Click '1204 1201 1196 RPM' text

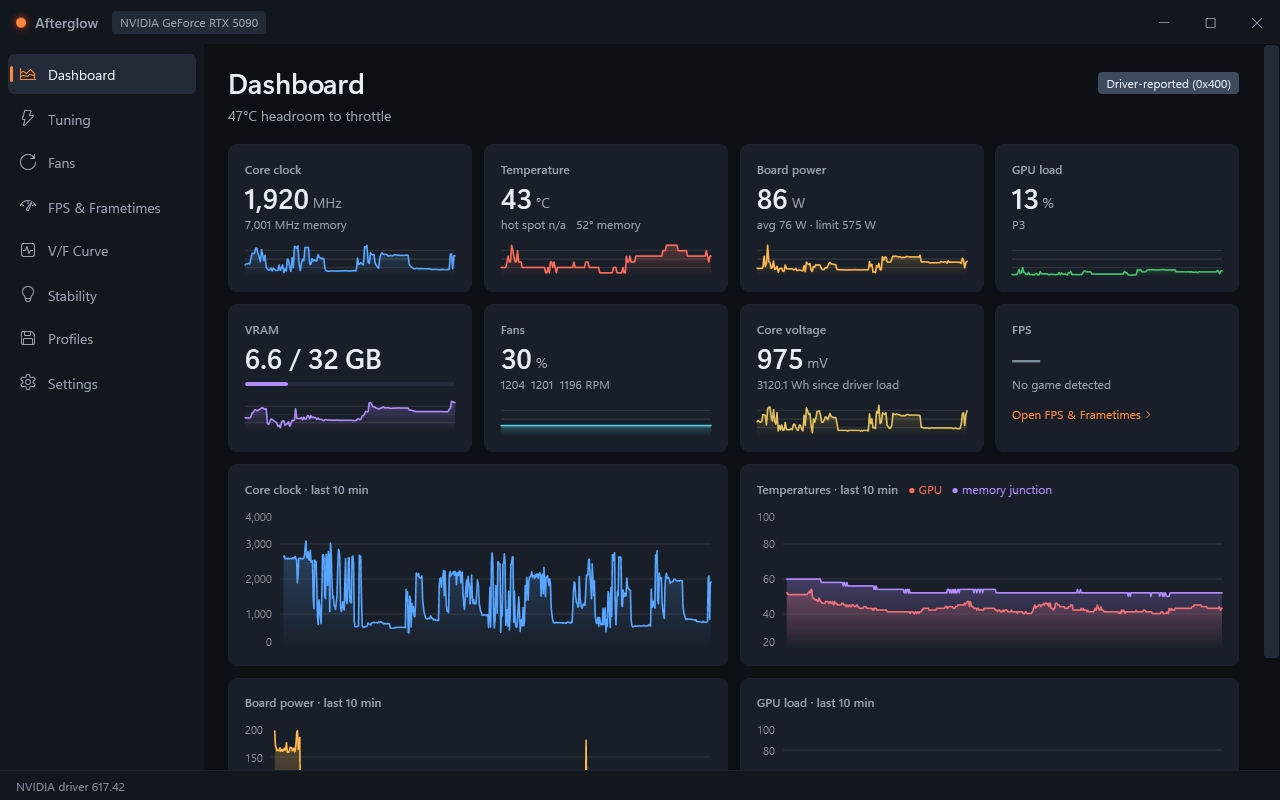pyautogui.click(x=555, y=385)
